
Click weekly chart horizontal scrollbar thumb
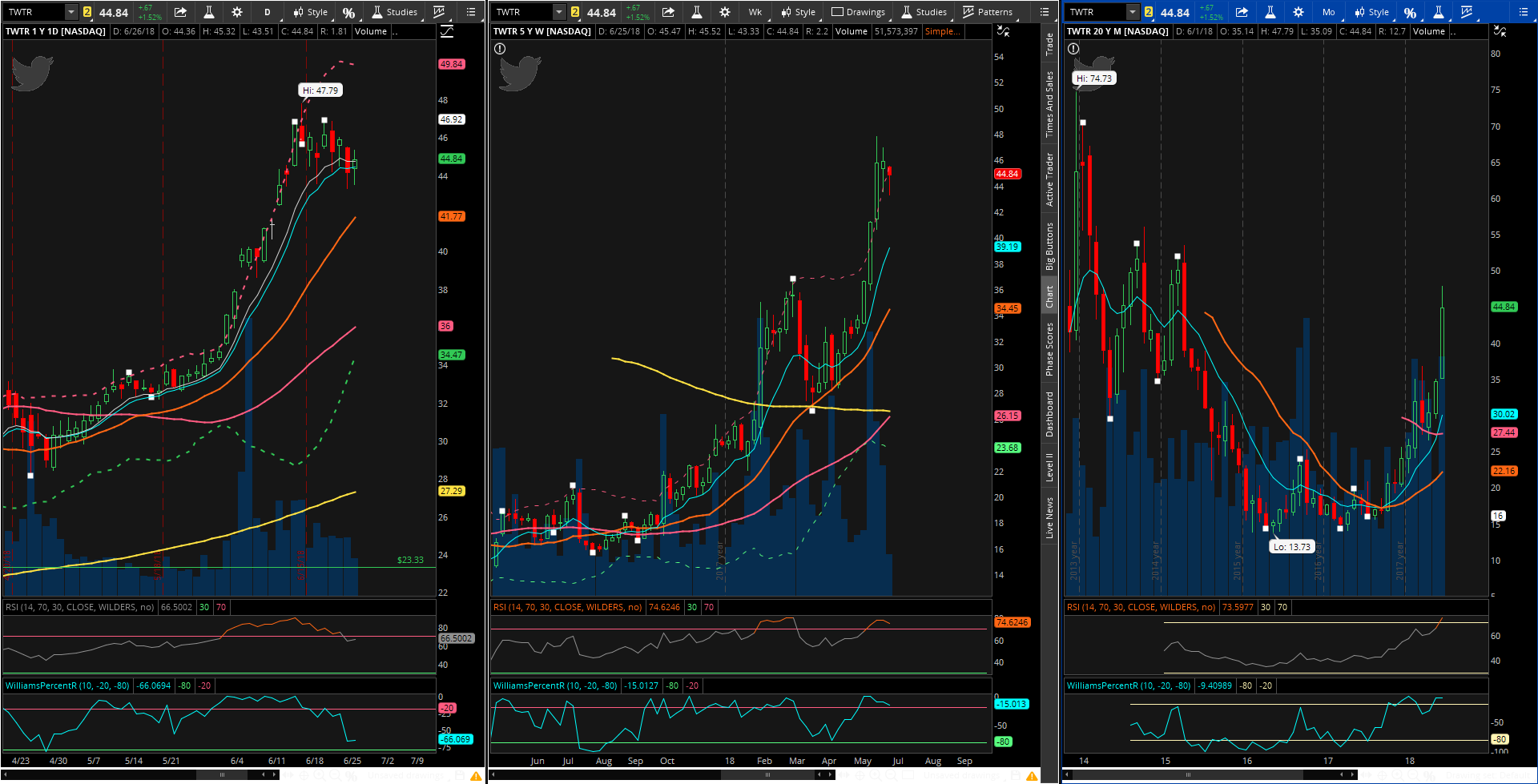pos(767,774)
